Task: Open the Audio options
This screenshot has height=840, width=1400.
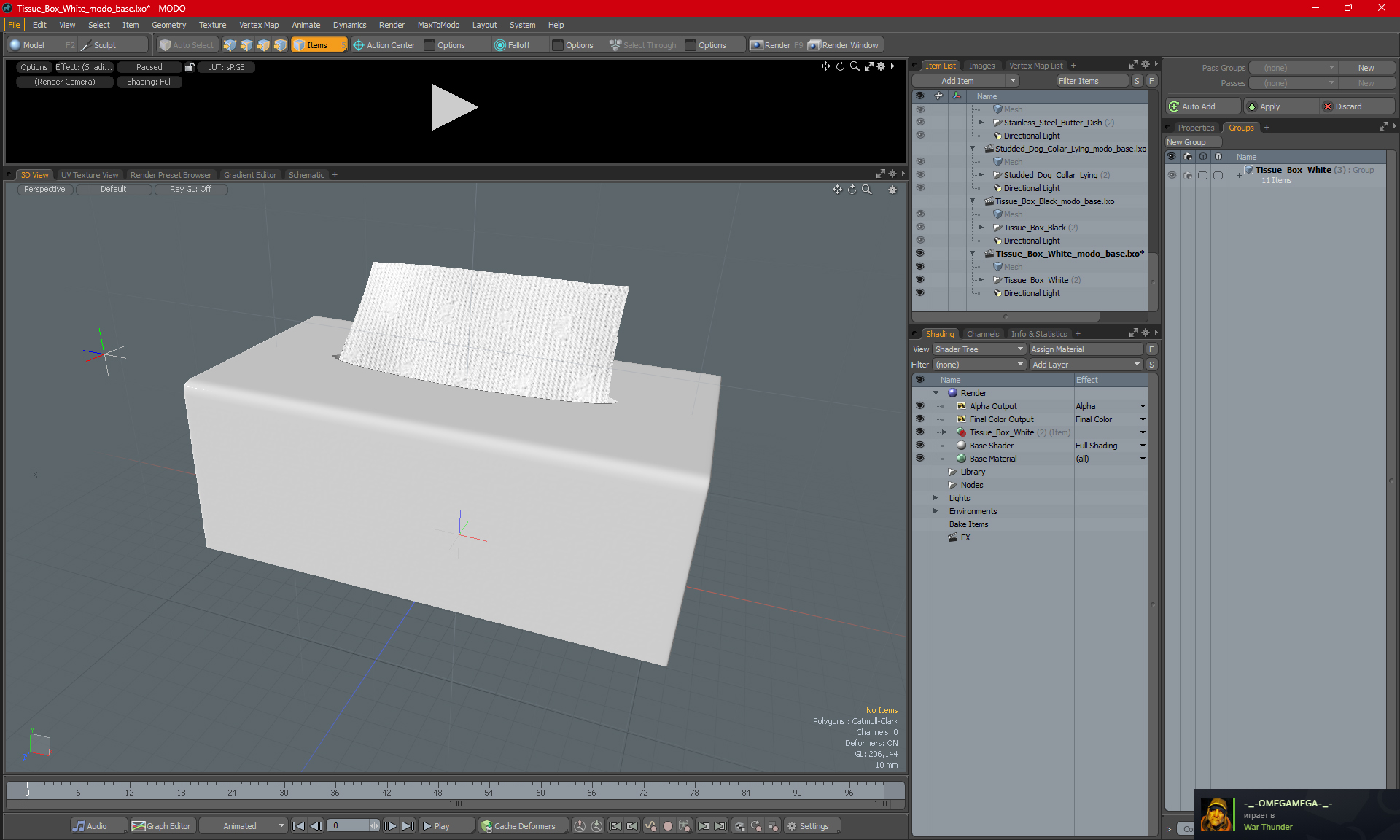Action: pyautogui.click(x=98, y=826)
